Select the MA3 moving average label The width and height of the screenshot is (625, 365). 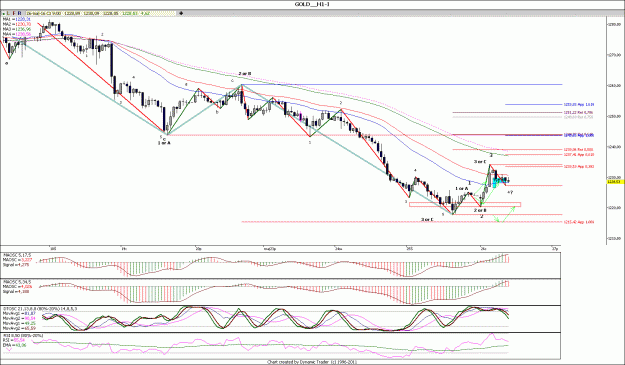[17, 29]
